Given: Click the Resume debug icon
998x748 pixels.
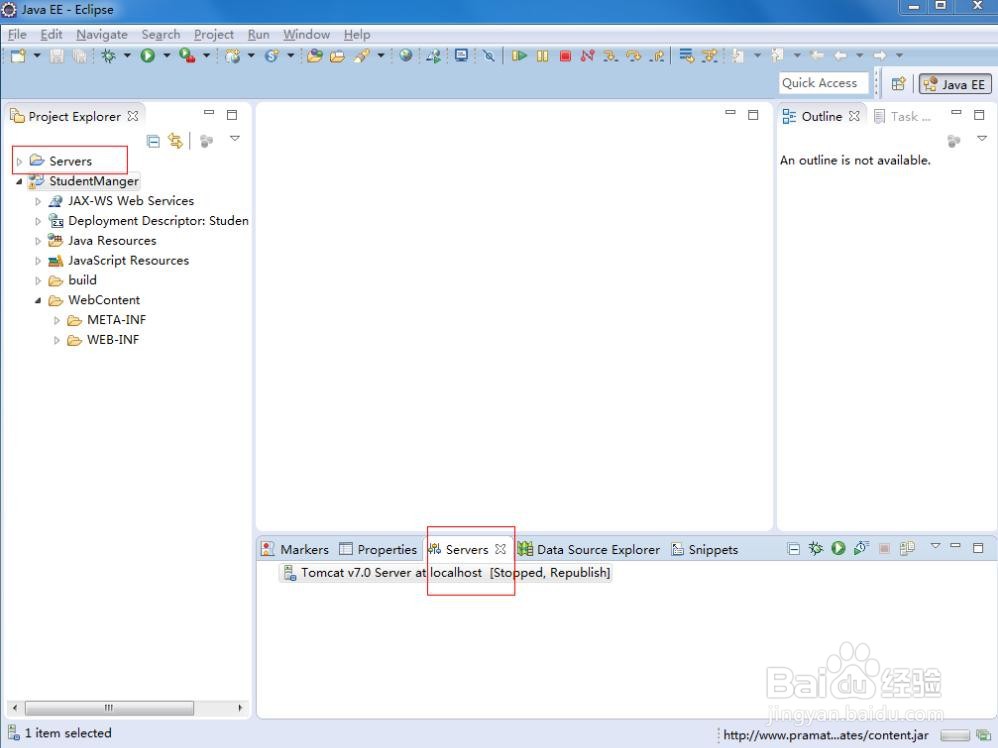Looking at the screenshot, I should point(519,56).
